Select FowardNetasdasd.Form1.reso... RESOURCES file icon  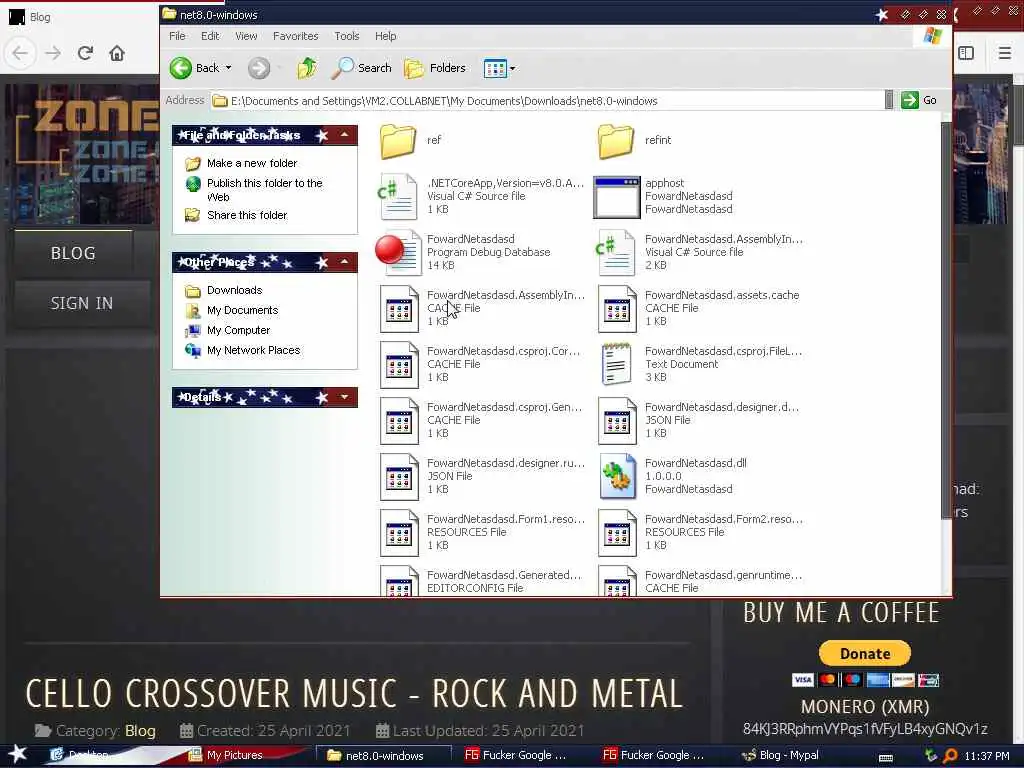click(x=399, y=533)
